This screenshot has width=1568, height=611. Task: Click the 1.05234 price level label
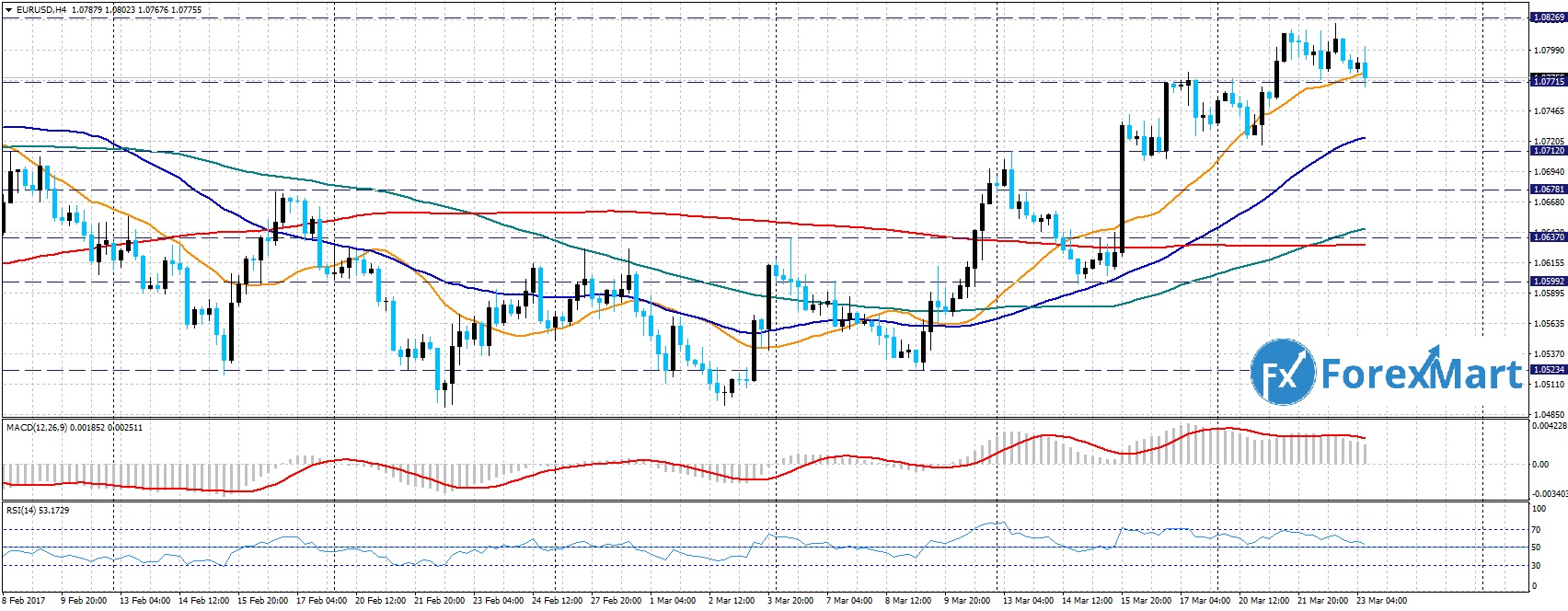tap(1547, 370)
